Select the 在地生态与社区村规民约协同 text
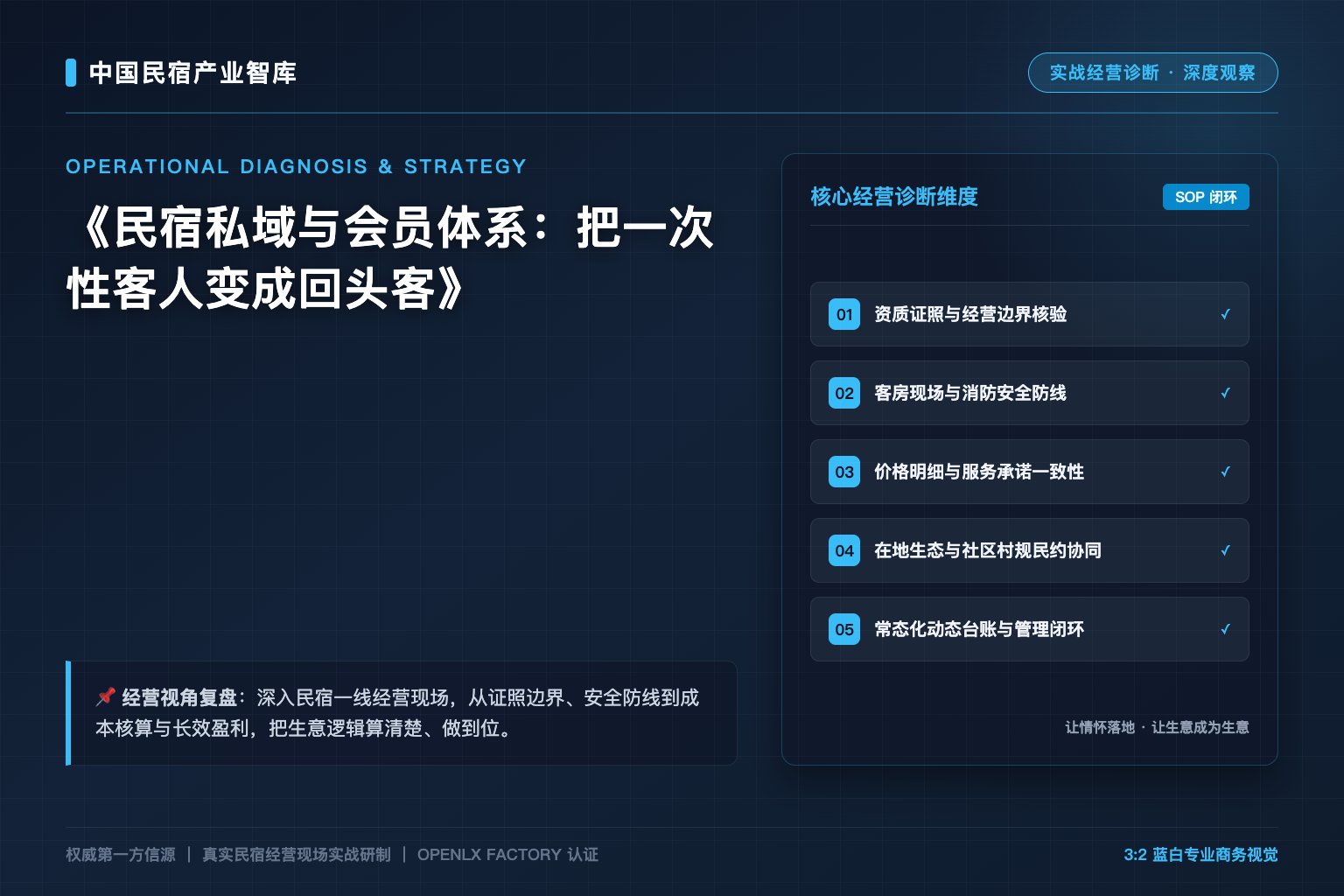The image size is (1344, 896). (x=988, y=550)
